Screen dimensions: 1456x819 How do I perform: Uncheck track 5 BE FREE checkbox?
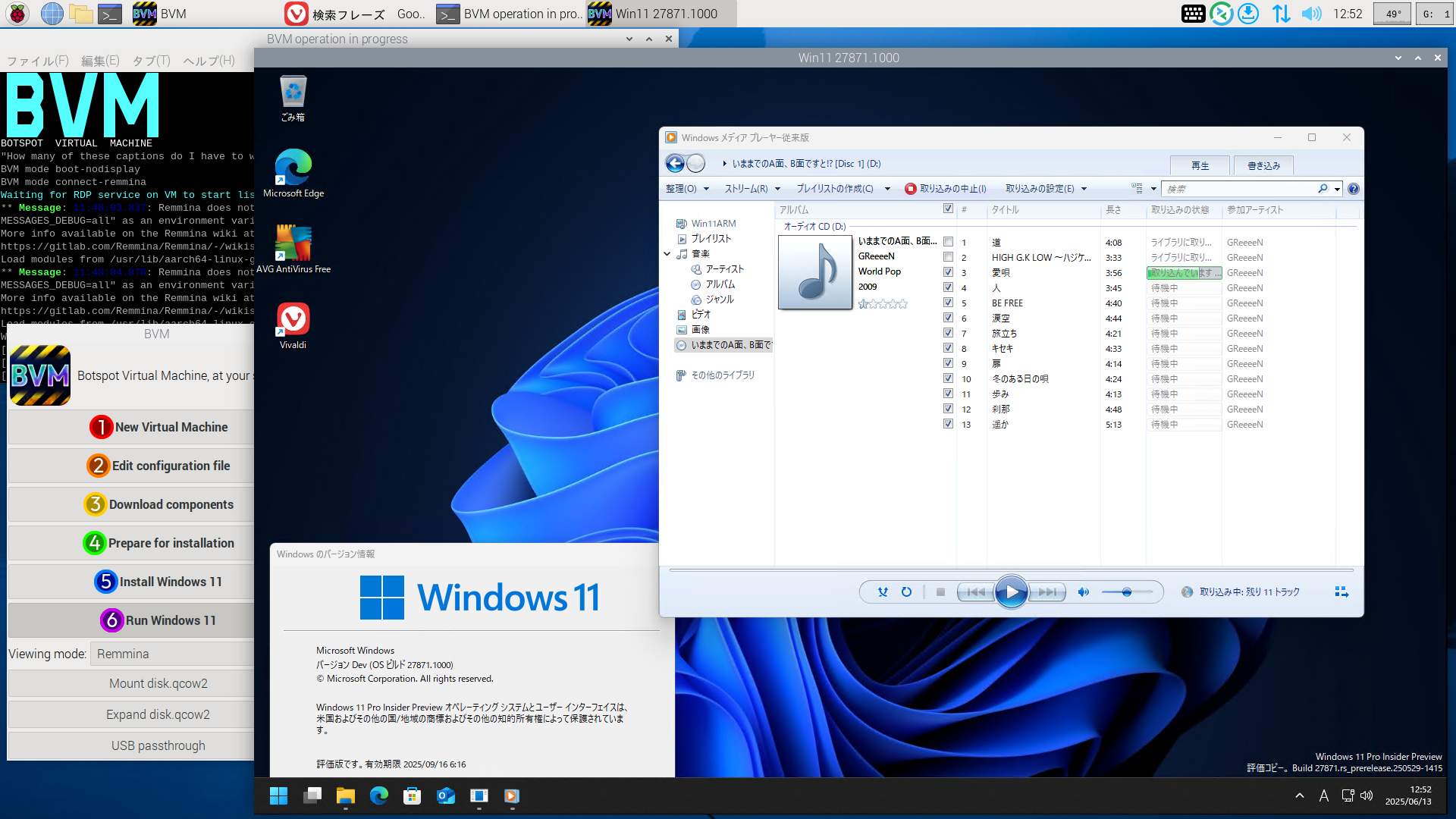click(948, 303)
